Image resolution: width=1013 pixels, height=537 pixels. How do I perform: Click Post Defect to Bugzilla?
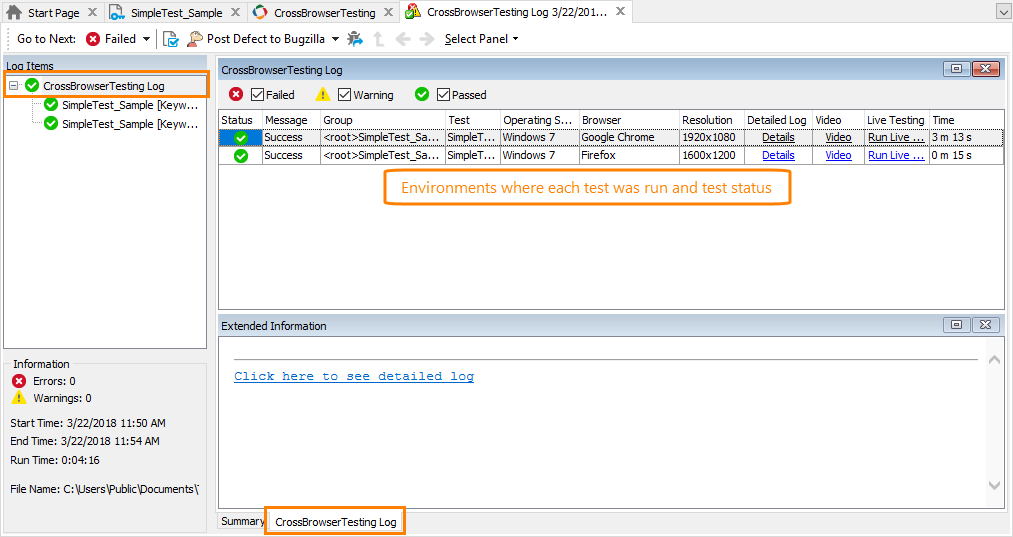(x=257, y=39)
